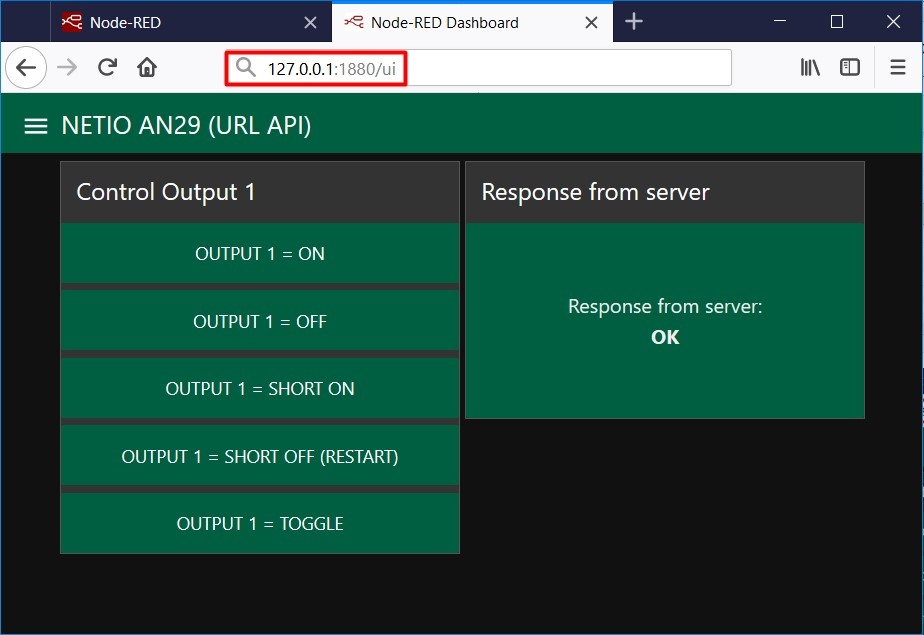
Task: Open the dashboard side menu icon
Action: point(35,125)
